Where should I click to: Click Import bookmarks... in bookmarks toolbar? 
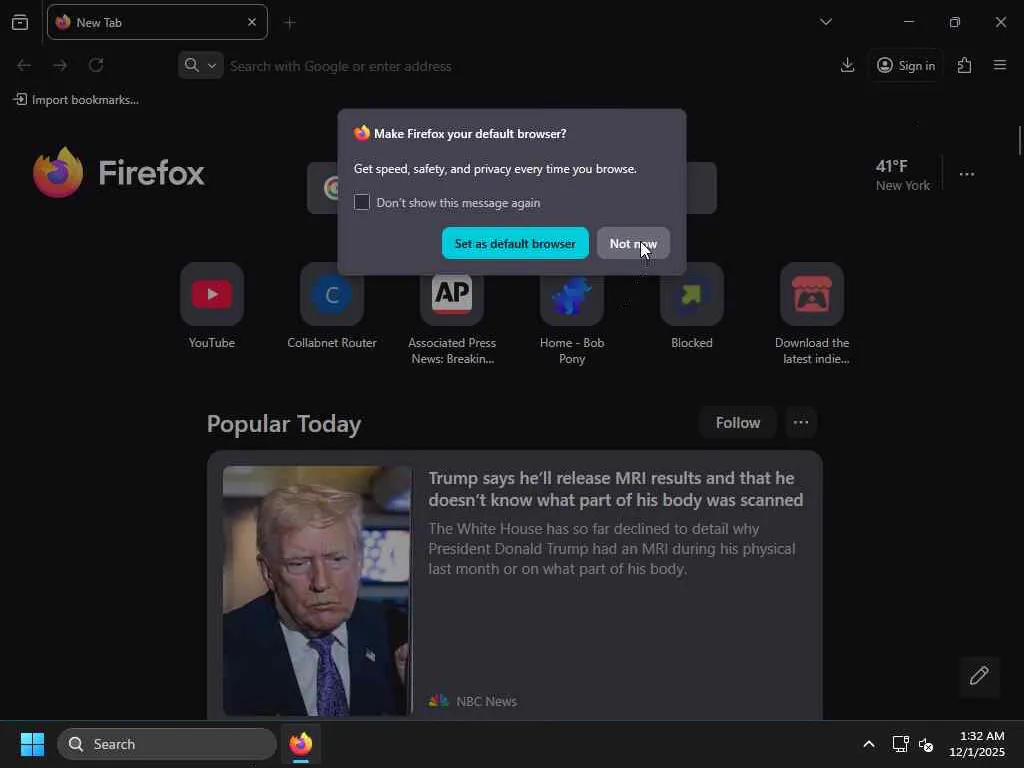point(76,100)
